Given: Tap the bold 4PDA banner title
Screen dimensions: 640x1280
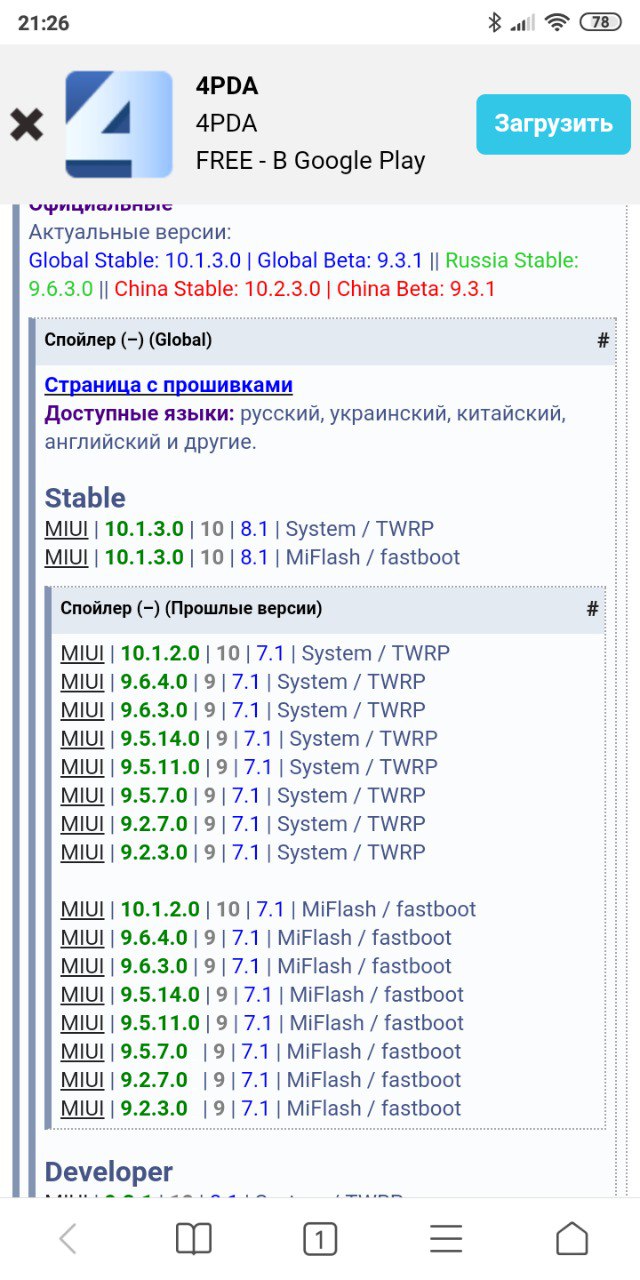Looking at the screenshot, I should click(227, 87).
